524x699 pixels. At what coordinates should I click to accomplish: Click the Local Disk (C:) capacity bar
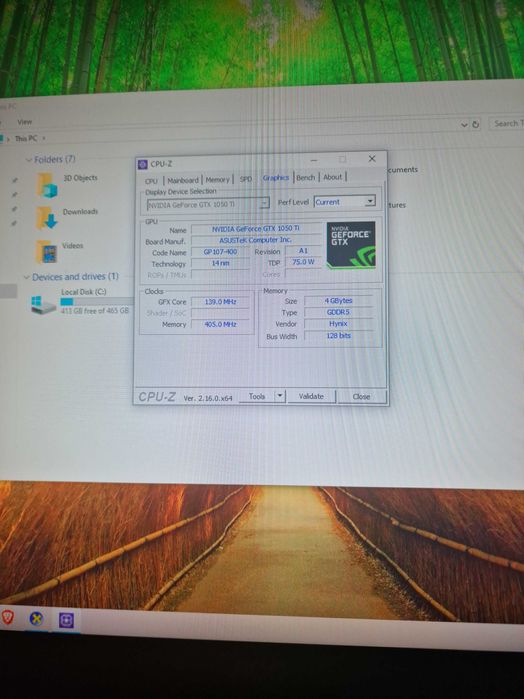point(95,301)
